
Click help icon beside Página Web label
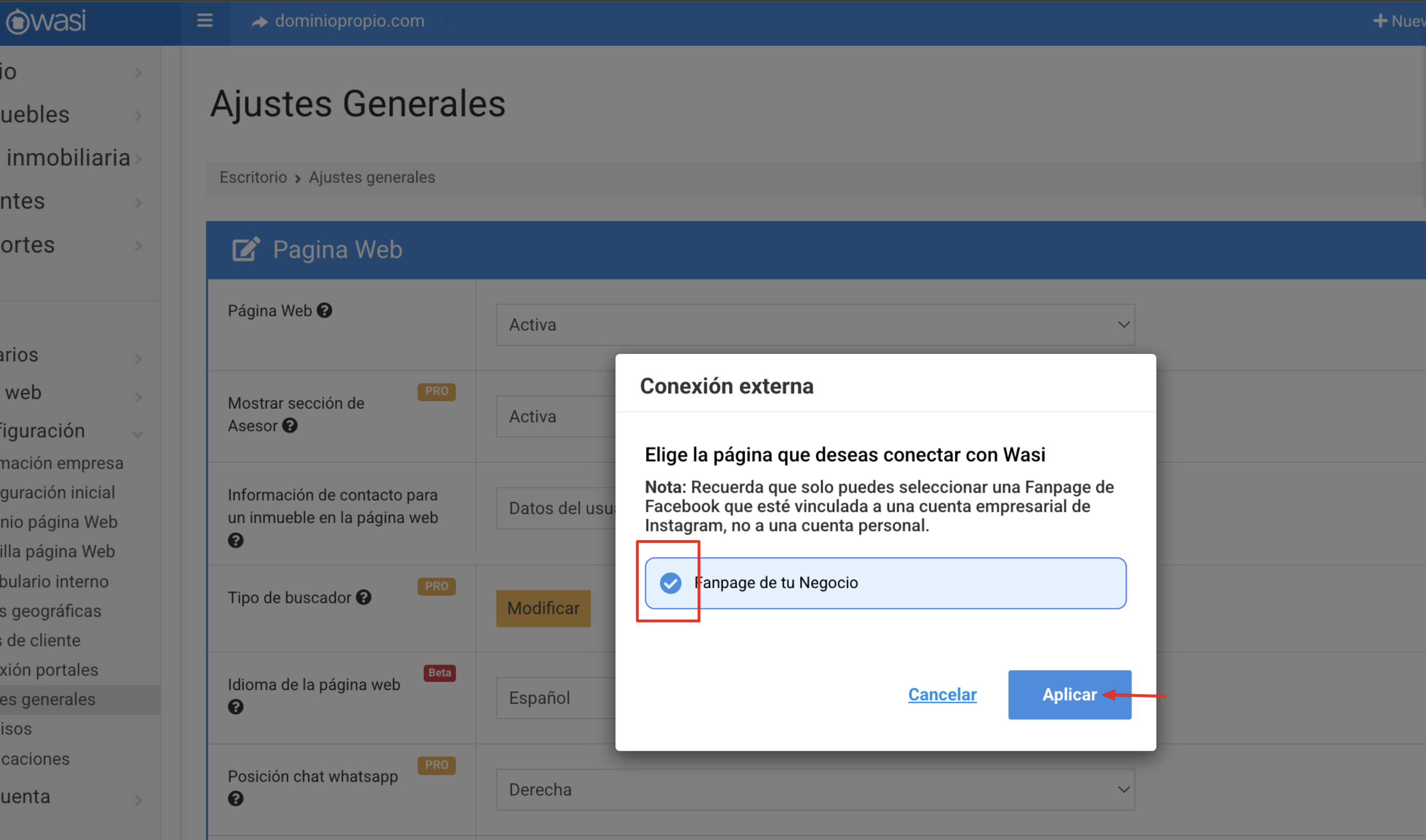tap(324, 310)
